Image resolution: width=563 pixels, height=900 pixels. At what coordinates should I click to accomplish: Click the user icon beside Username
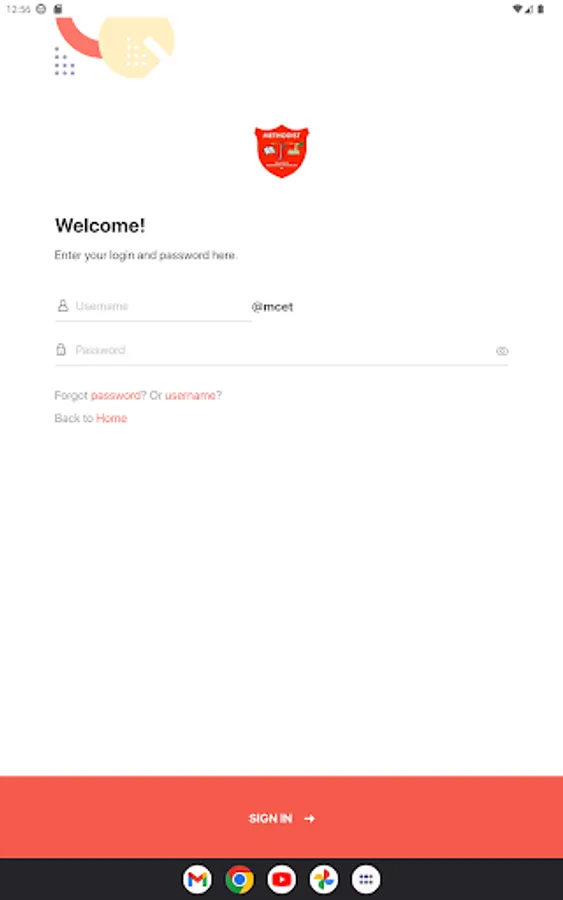point(63,305)
